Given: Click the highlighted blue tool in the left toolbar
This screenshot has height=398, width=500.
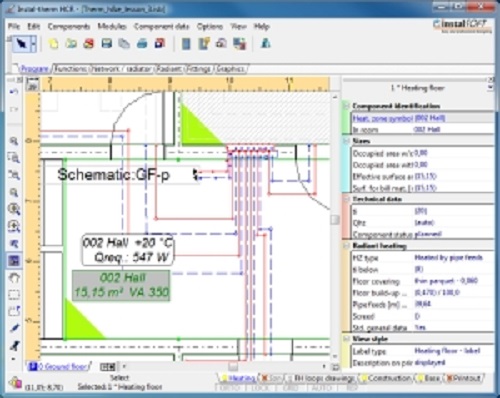Looking at the screenshot, I should (14, 260).
